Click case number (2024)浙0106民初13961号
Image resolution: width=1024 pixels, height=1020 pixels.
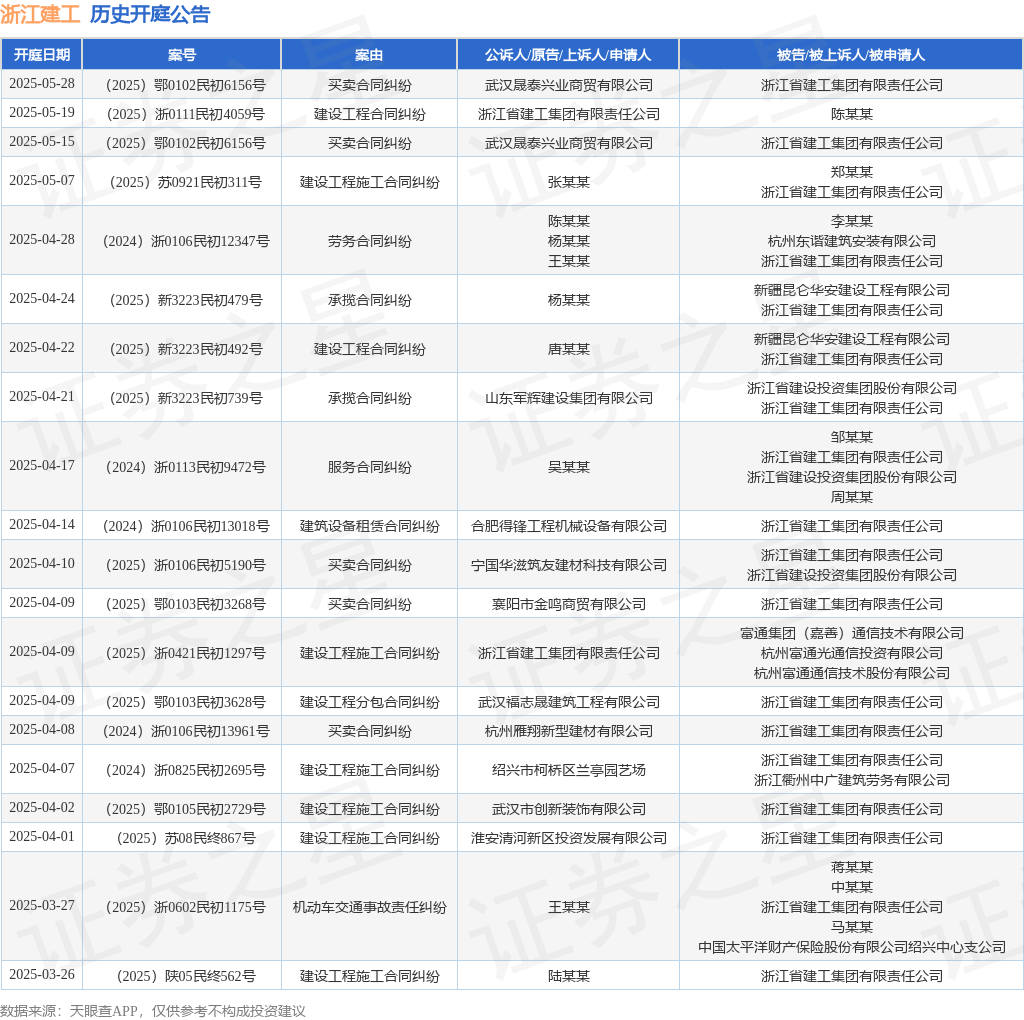pyautogui.click(x=185, y=731)
